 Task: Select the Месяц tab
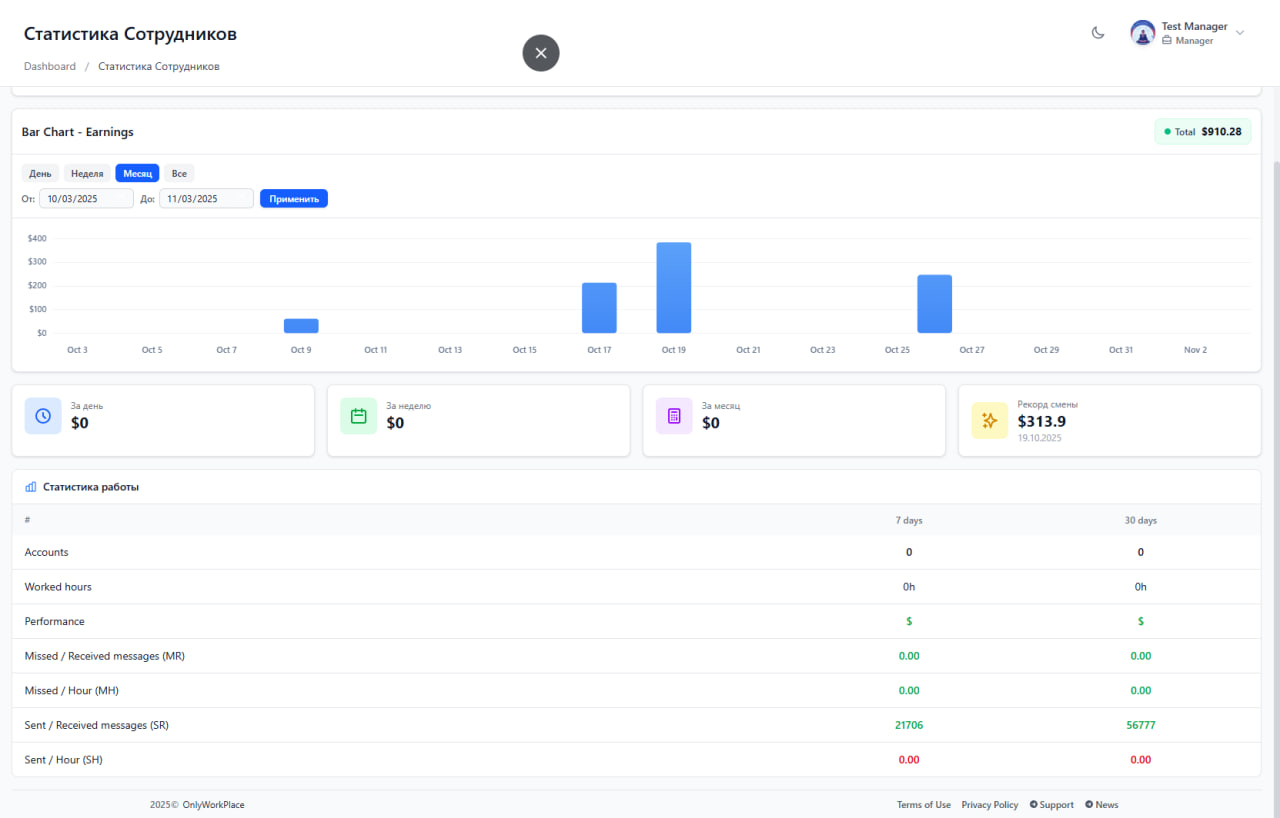click(137, 173)
